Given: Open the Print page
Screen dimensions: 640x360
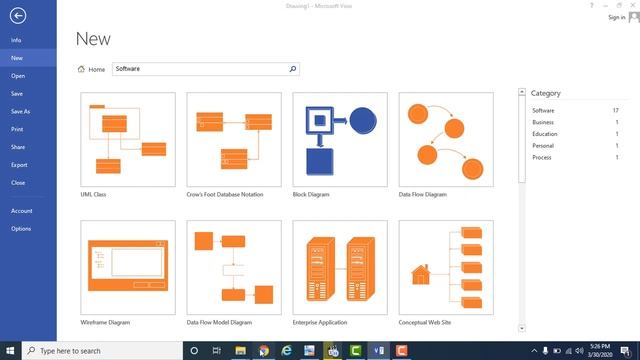Looking at the screenshot, I should [x=28, y=129].
